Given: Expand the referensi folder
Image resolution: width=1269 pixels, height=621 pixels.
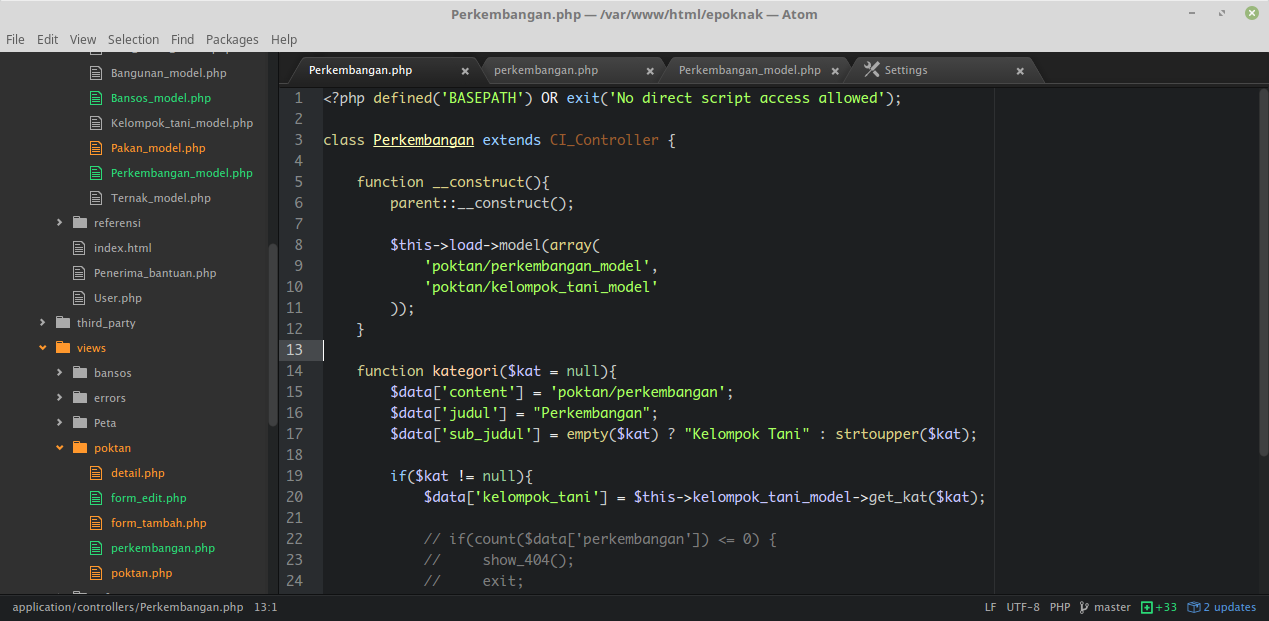Looking at the screenshot, I should tap(59, 222).
